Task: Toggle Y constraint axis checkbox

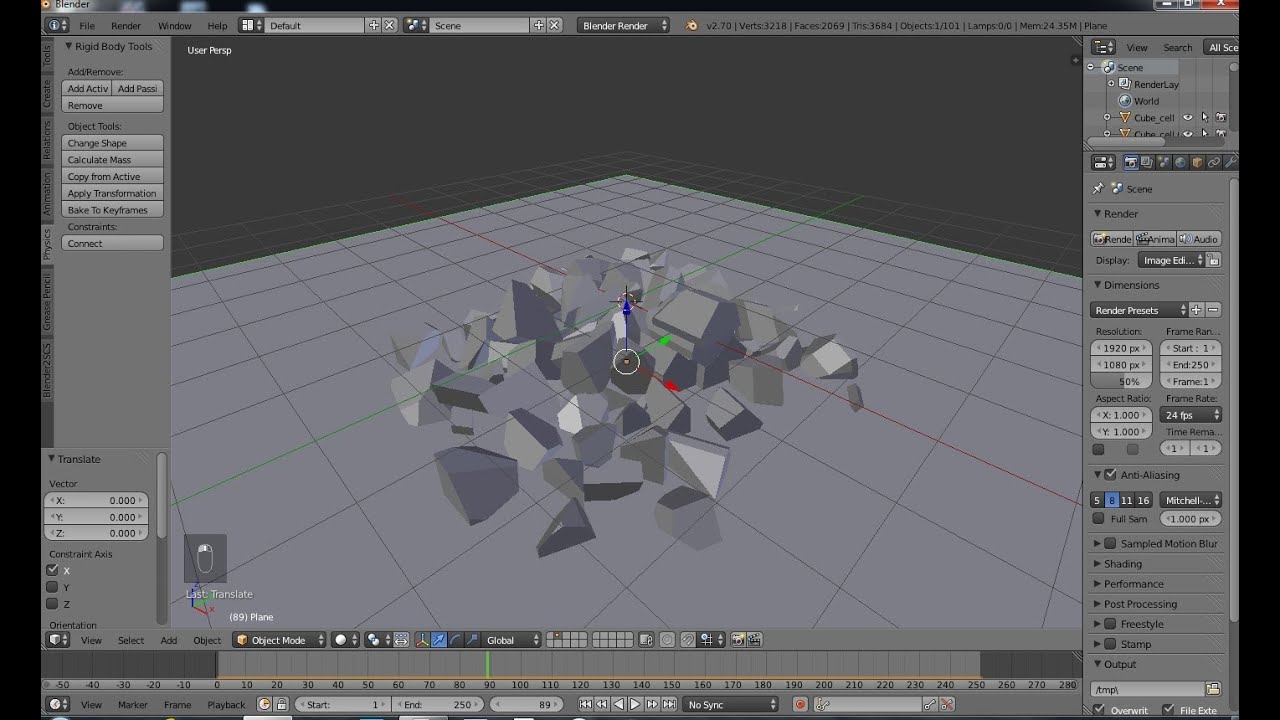Action: pos(52,587)
